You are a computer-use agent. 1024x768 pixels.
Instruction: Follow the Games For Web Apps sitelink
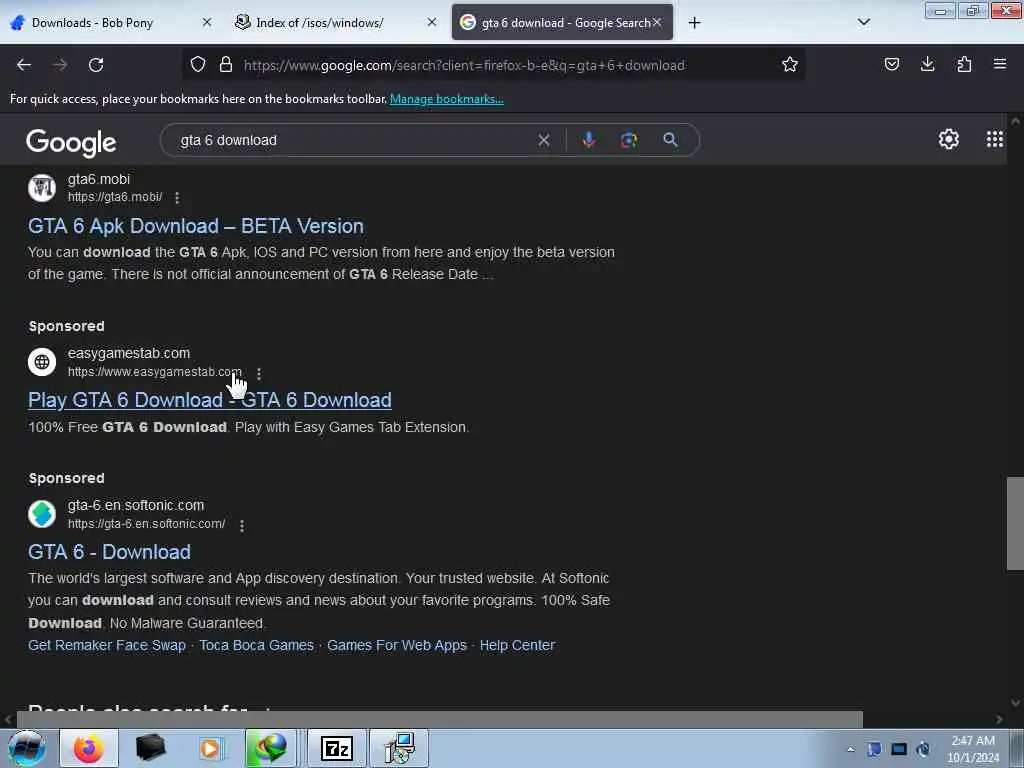[x=397, y=645]
